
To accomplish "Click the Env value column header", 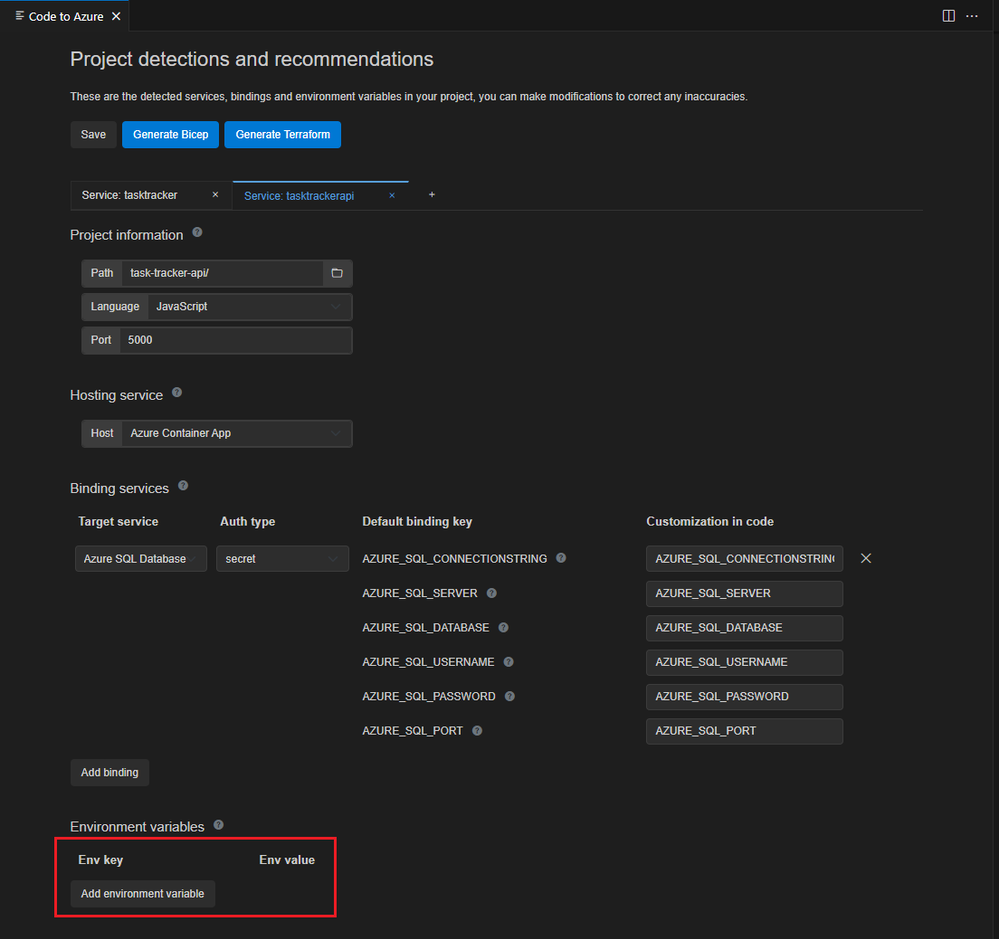I will (287, 860).
